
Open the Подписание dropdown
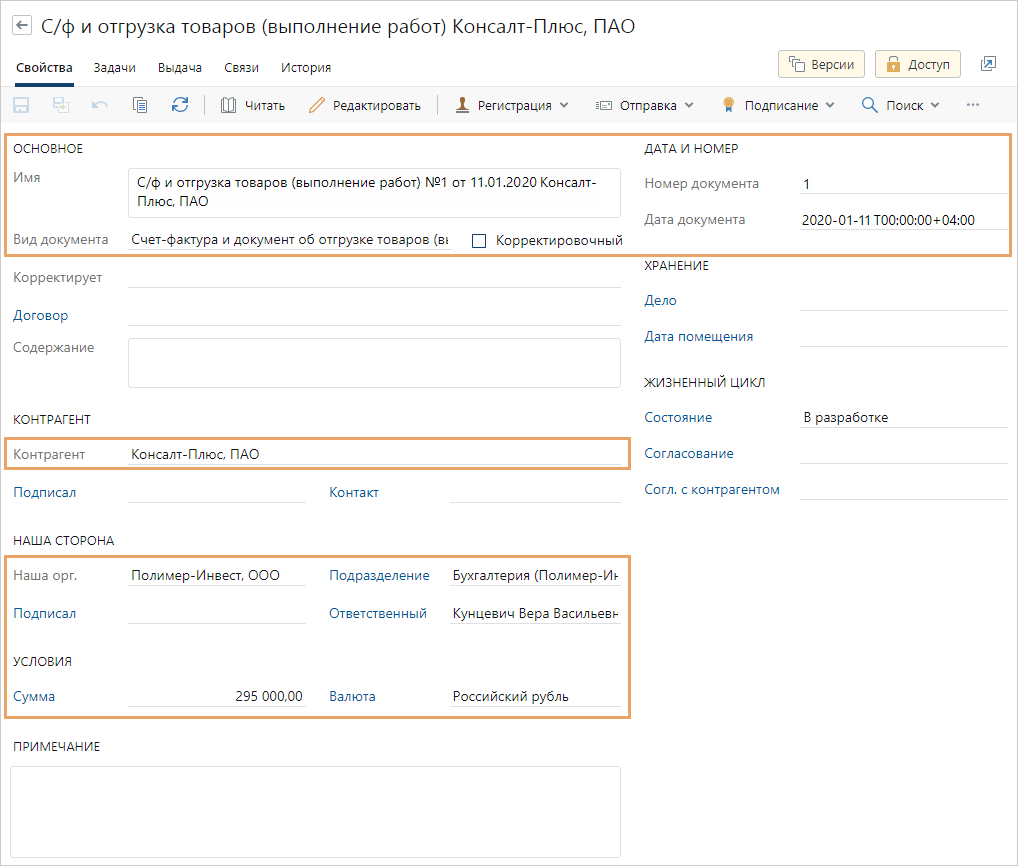(x=777, y=105)
